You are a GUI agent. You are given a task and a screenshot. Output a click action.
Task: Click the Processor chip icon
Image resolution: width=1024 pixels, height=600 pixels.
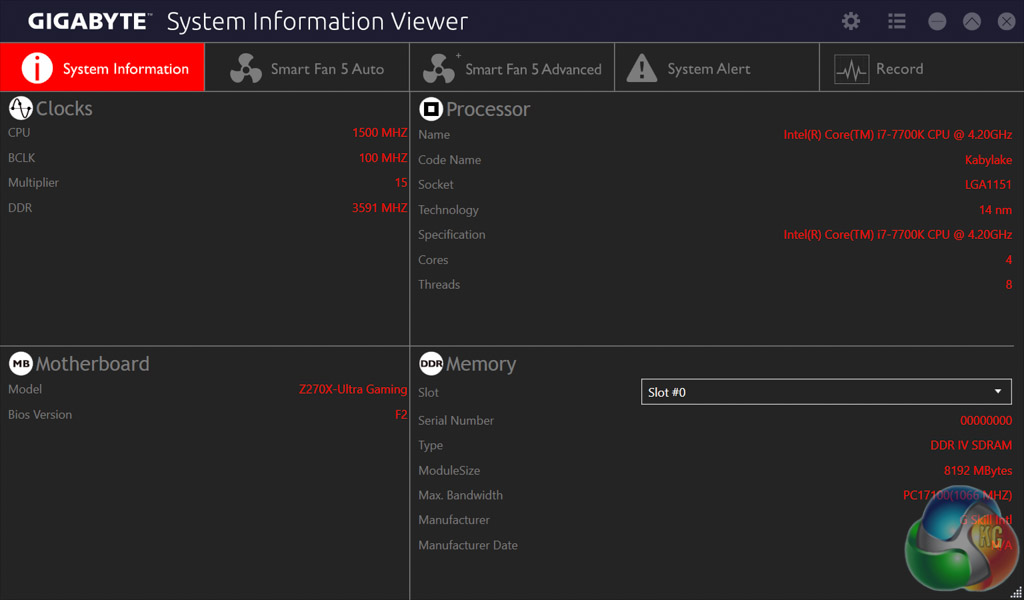(x=431, y=109)
